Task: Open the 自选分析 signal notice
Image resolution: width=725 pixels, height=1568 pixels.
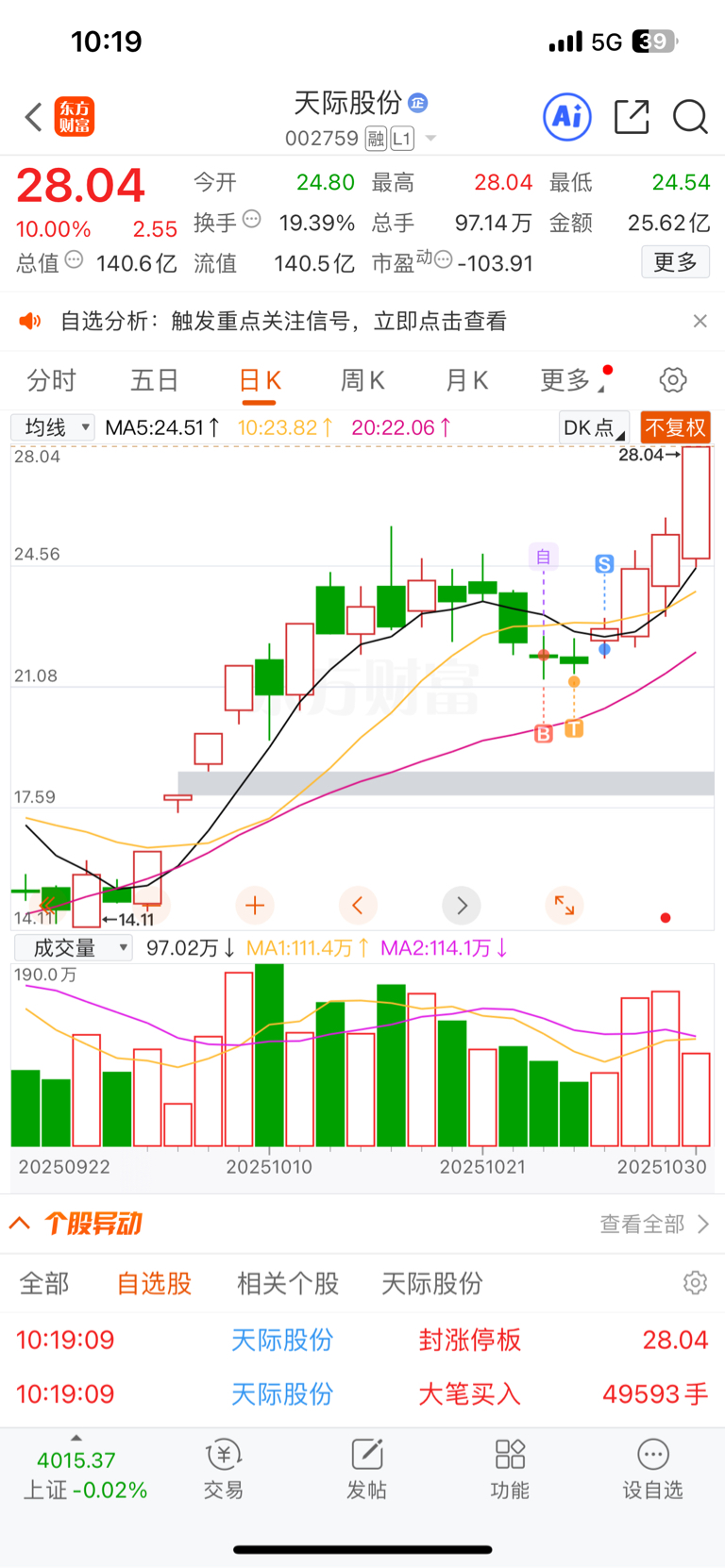Action: click(x=283, y=322)
